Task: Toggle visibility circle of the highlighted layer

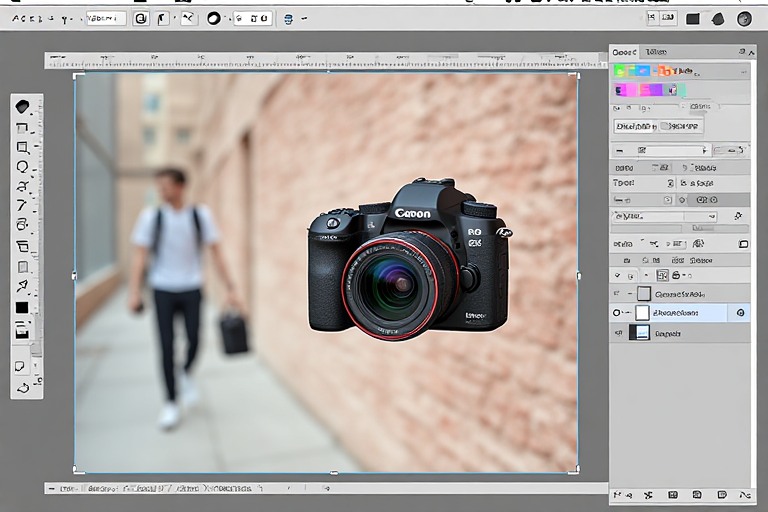Action: click(616, 313)
